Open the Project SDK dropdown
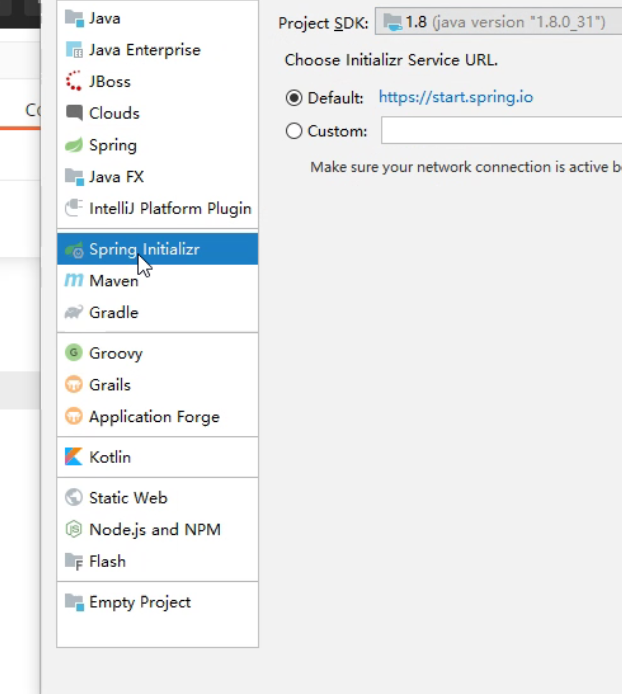This screenshot has width=622, height=694. (x=498, y=22)
